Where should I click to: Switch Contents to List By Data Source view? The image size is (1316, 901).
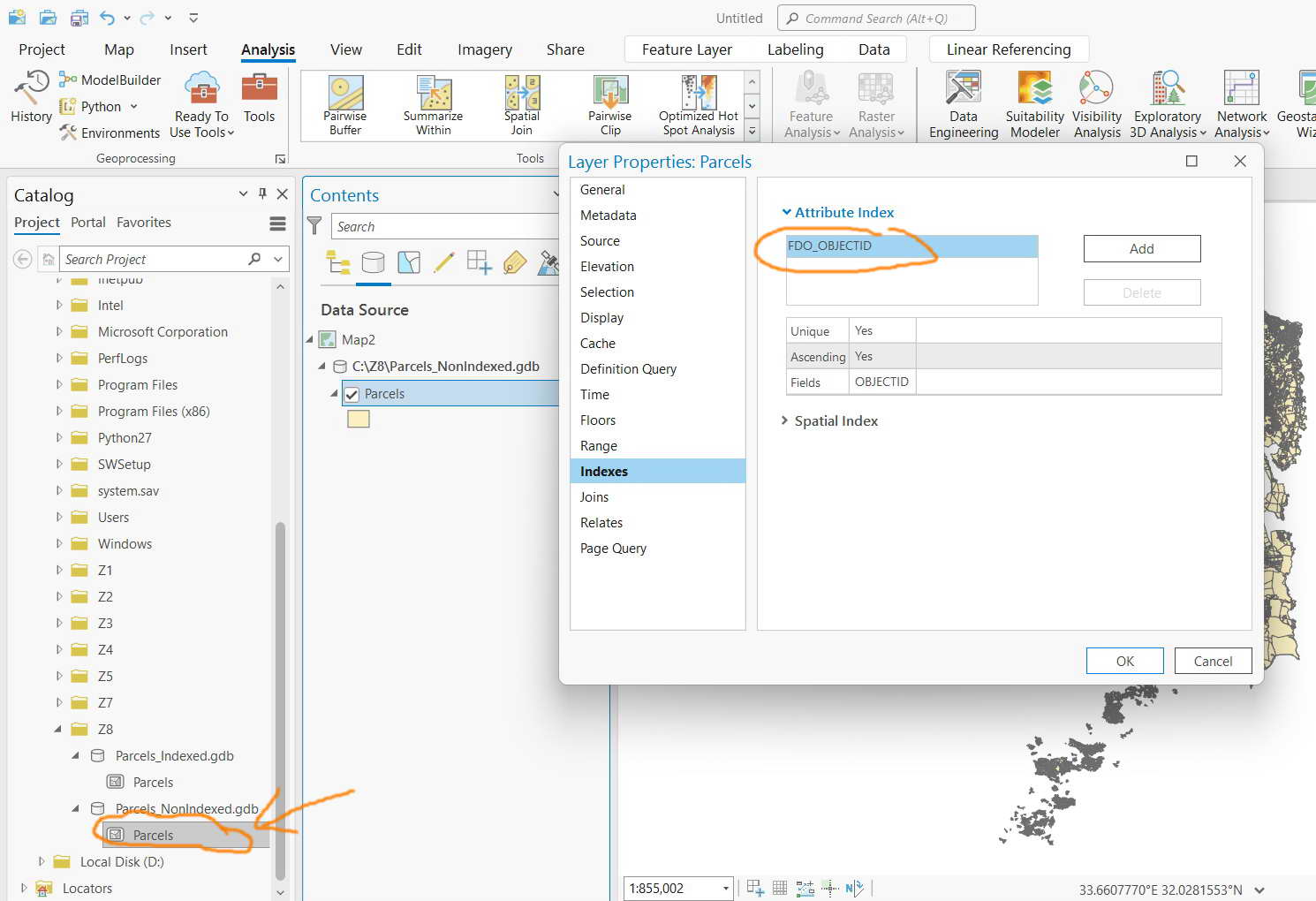tap(373, 262)
